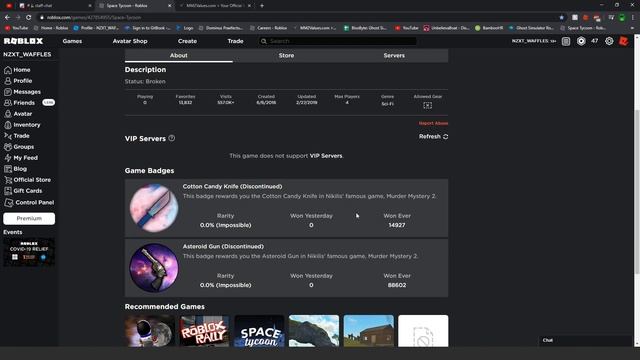Click the Report Abuse link

[433, 123]
